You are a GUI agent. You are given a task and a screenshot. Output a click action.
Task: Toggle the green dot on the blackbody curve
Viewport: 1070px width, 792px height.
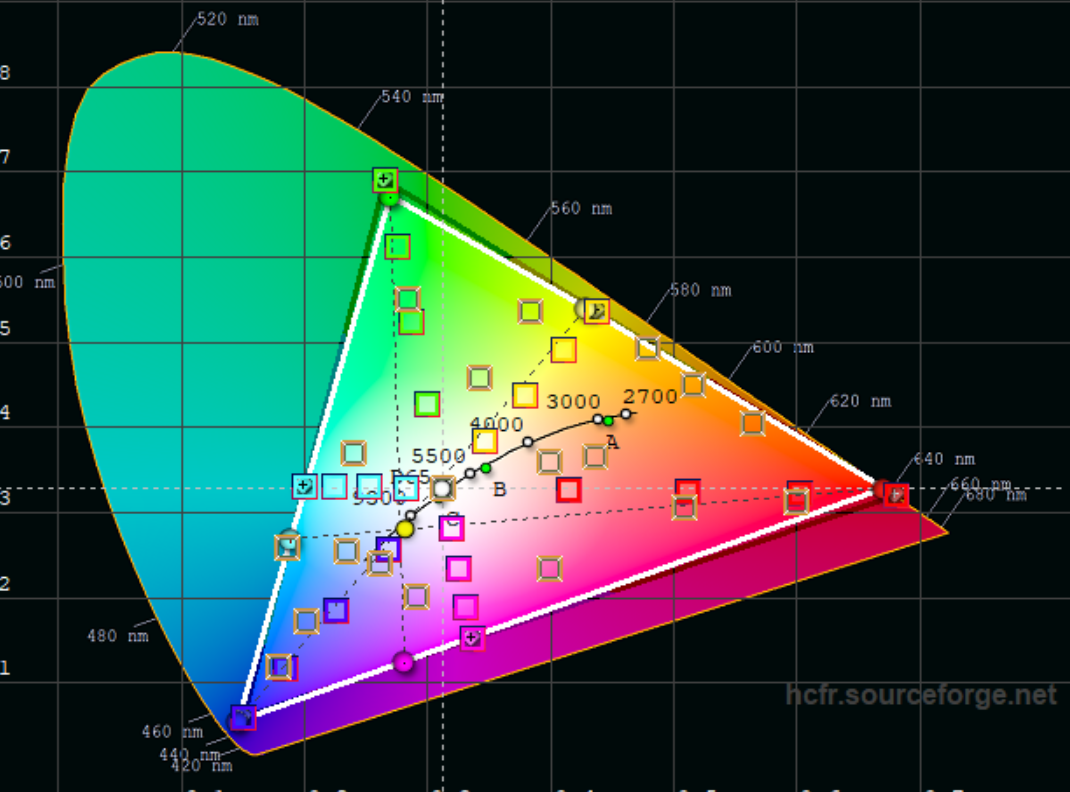coord(485,468)
